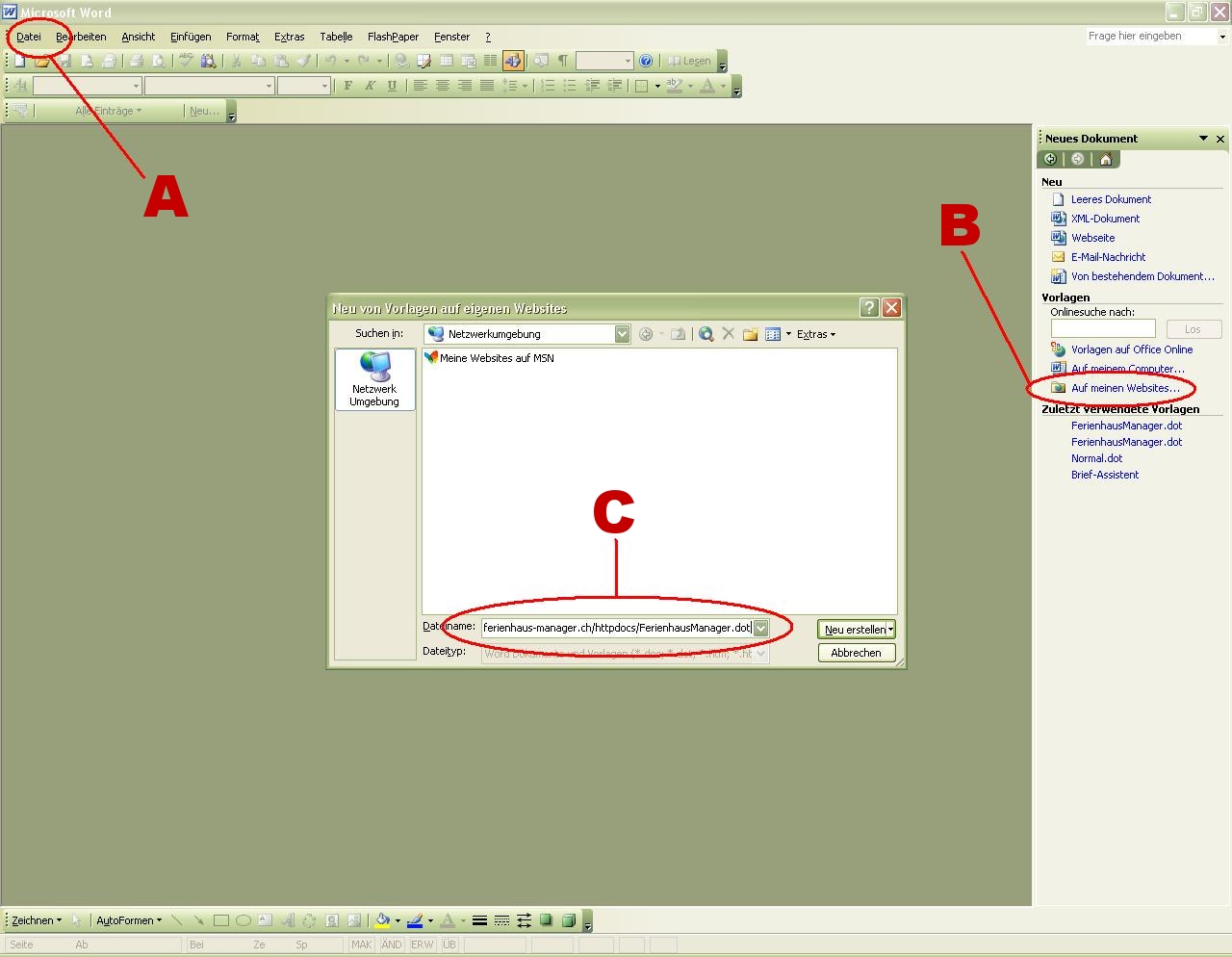The height and width of the screenshot is (957, 1232).
Task: Open the Datei menu
Action: point(29,37)
